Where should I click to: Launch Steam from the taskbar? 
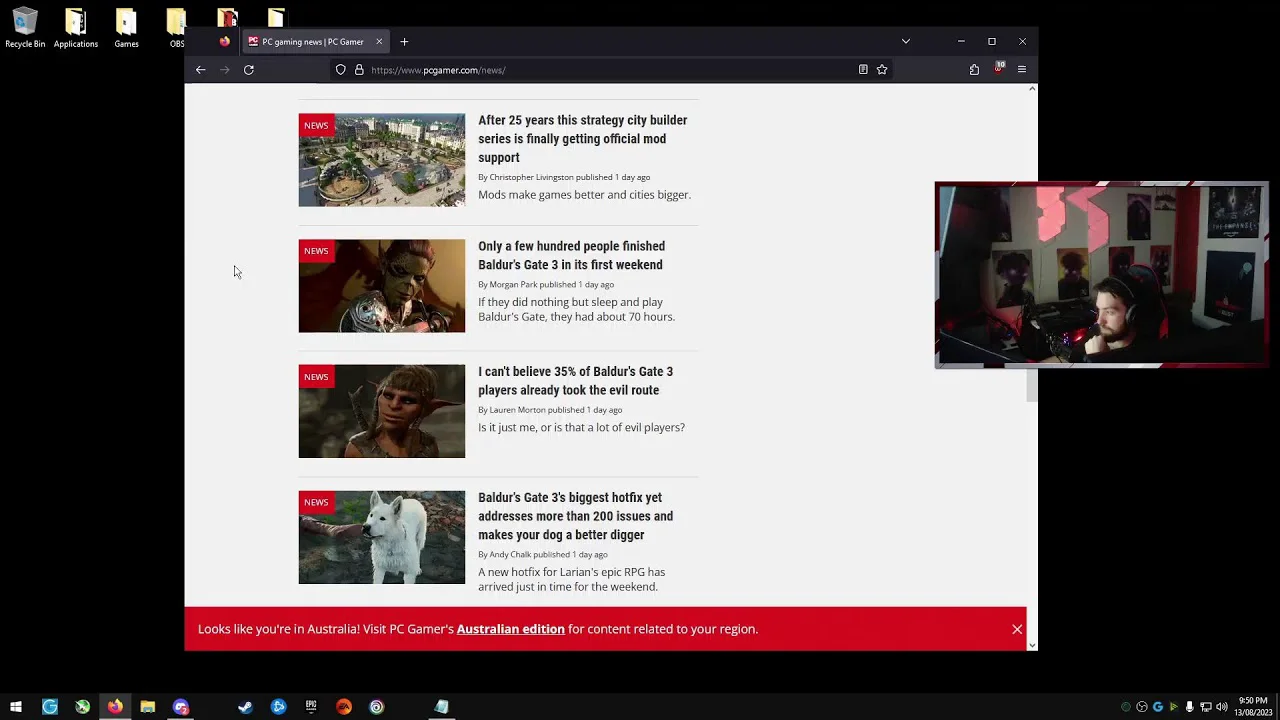click(x=245, y=707)
